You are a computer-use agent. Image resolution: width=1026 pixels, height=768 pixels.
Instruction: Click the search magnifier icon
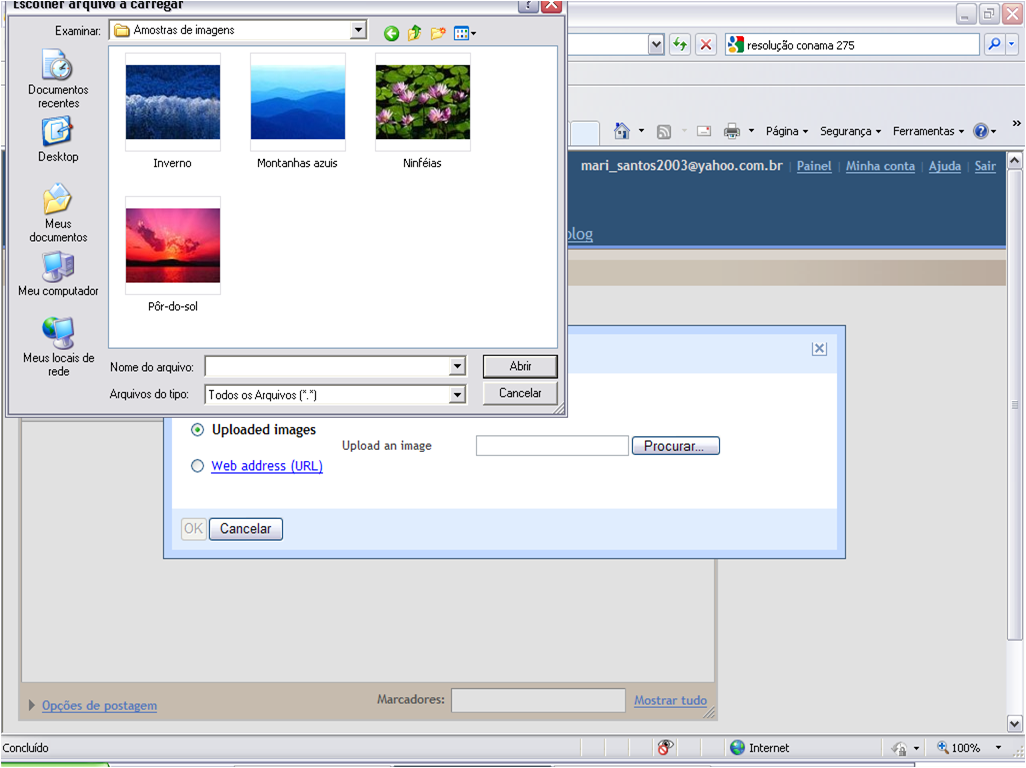point(994,44)
